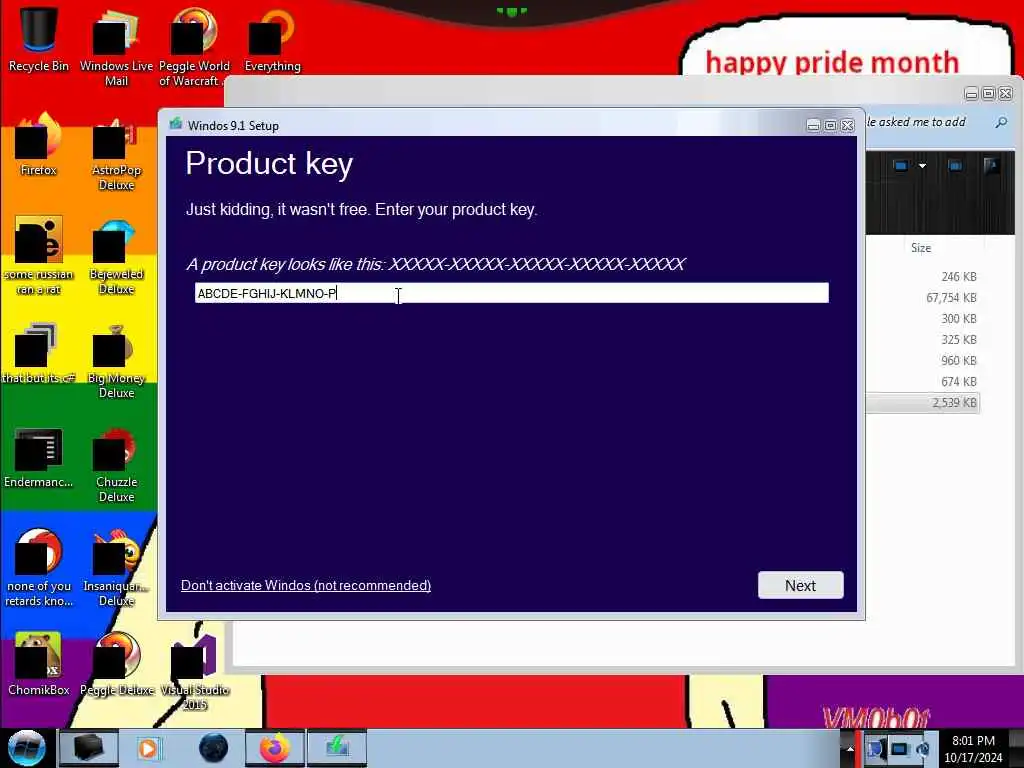
Task: Maximize the Windos 9.1 Setup window
Action: click(830, 125)
